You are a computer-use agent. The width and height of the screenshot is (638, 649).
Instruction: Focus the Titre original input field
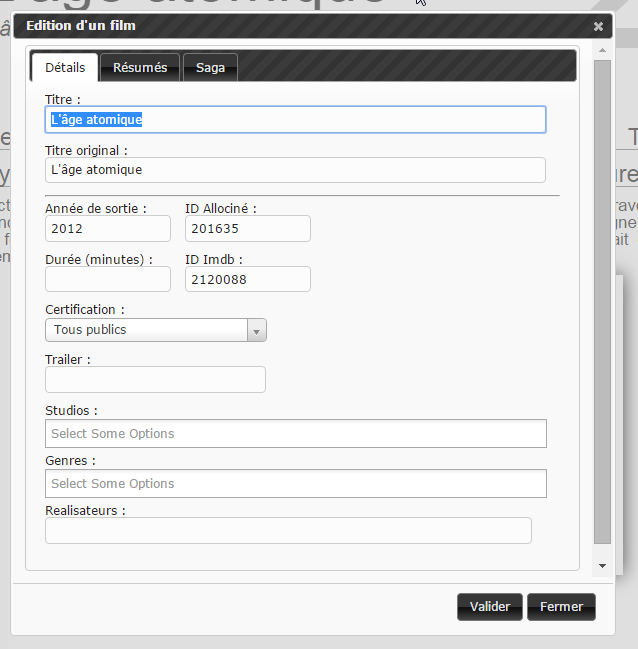pyautogui.click(x=295, y=170)
